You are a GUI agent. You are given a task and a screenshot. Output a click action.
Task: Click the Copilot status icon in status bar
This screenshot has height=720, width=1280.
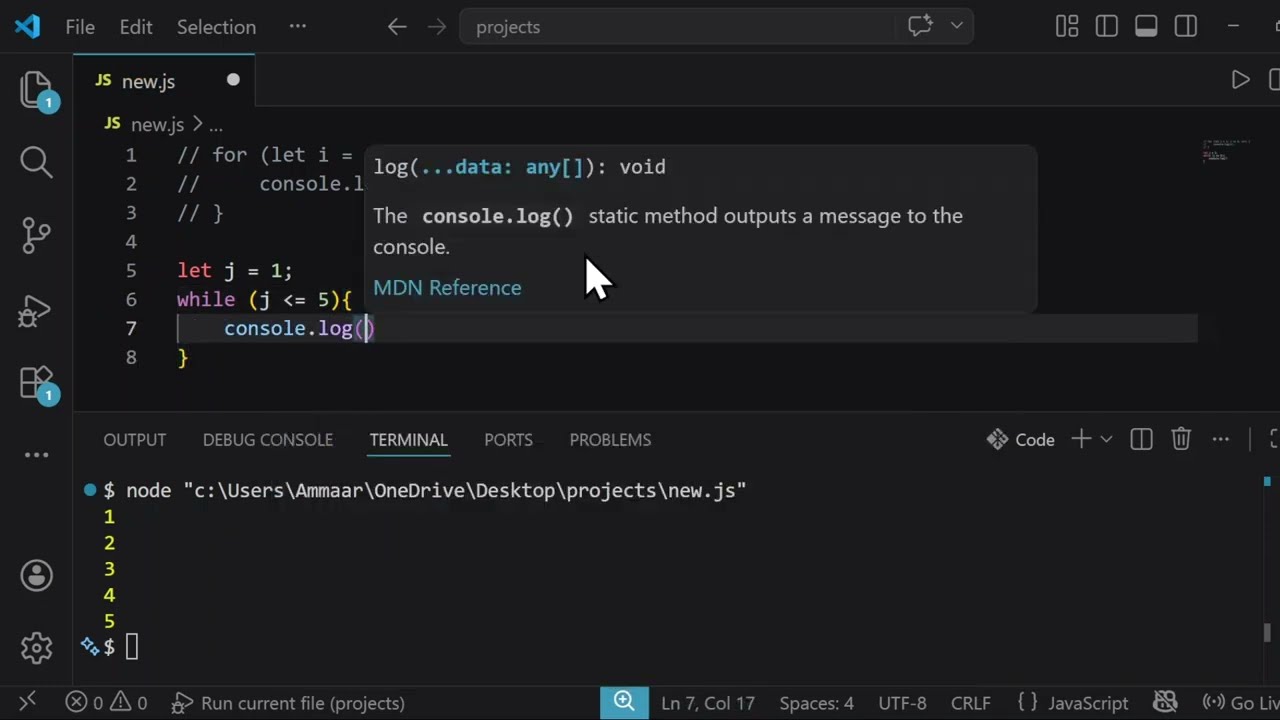tap(1165, 703)
